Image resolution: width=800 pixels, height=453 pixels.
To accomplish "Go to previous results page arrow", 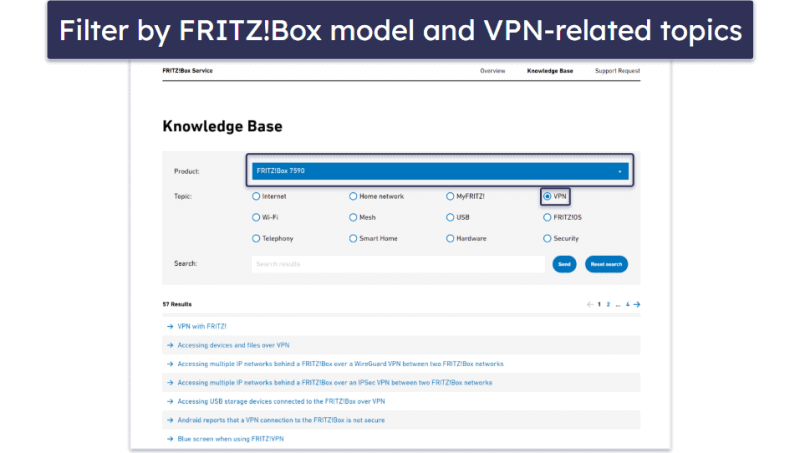I will (x=590, y=305).
